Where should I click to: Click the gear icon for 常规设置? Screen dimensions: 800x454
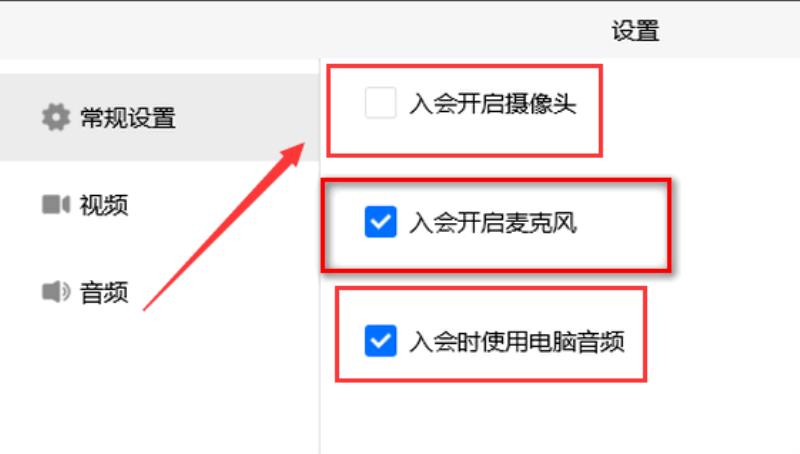pyautogui.click(x=56, y=117)
